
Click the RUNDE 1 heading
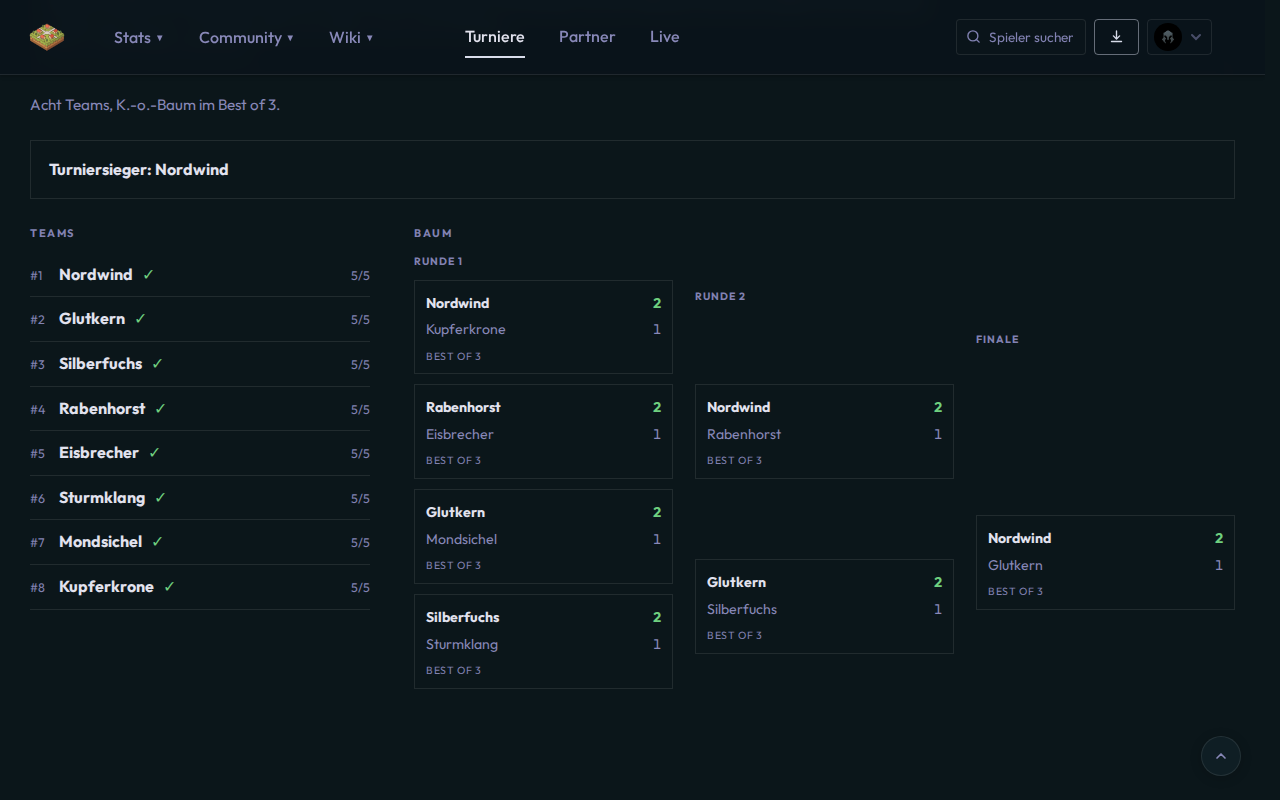pos(438,262)
